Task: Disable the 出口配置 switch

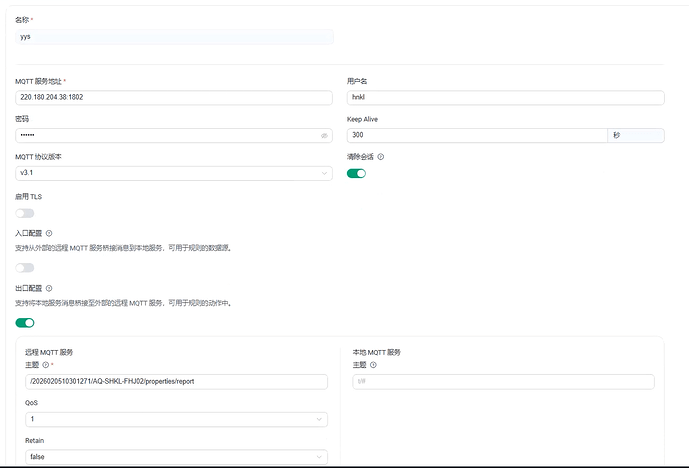Action: pos(25,323)
